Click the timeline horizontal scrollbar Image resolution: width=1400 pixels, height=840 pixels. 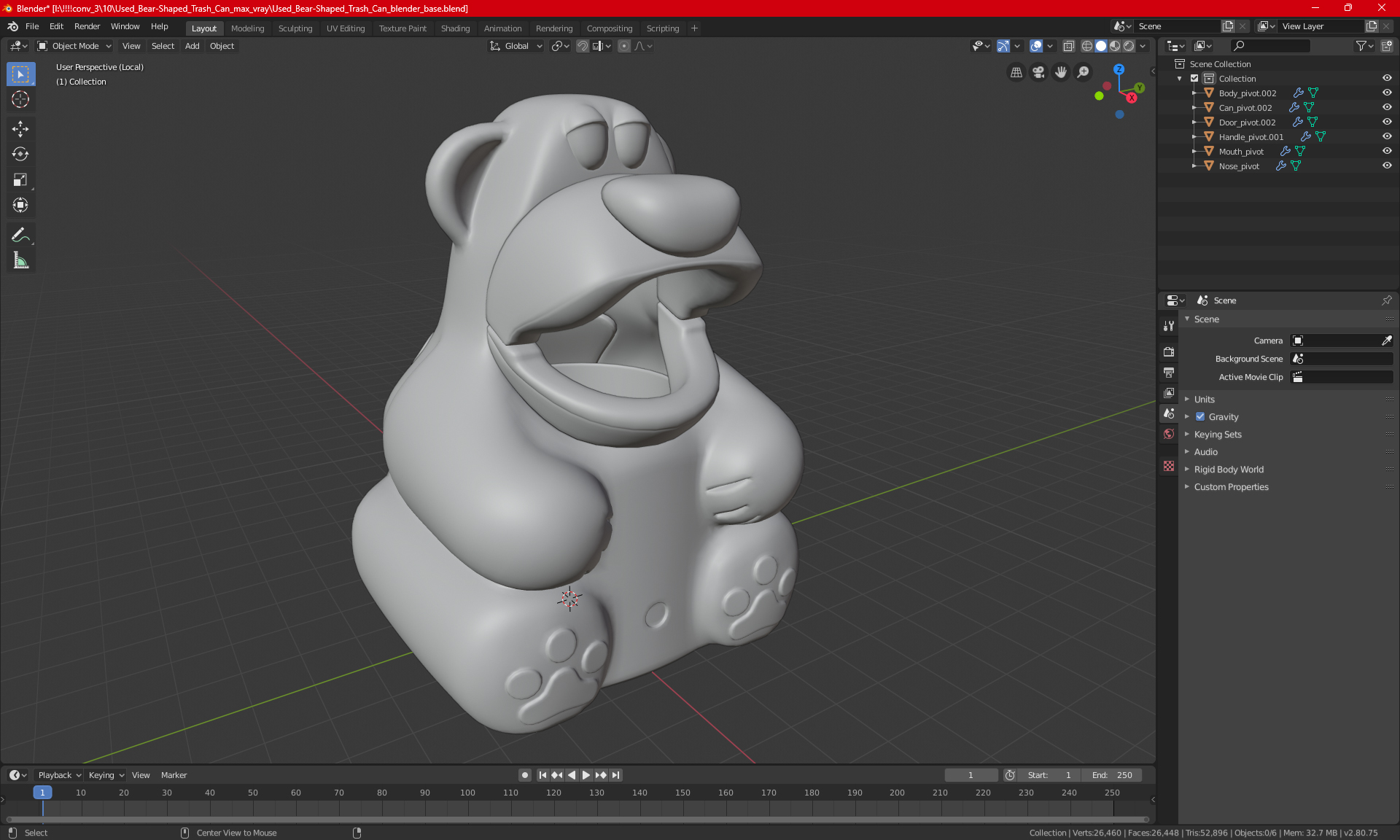coord(576,820)
